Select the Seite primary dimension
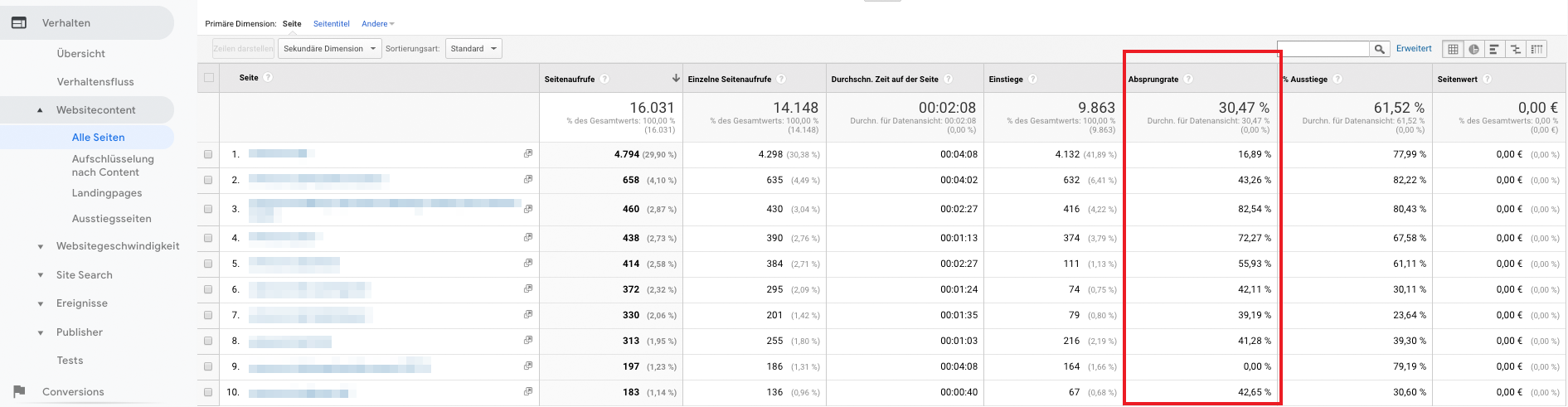The height and width of the screenshot is (407, 1568). 292,24
